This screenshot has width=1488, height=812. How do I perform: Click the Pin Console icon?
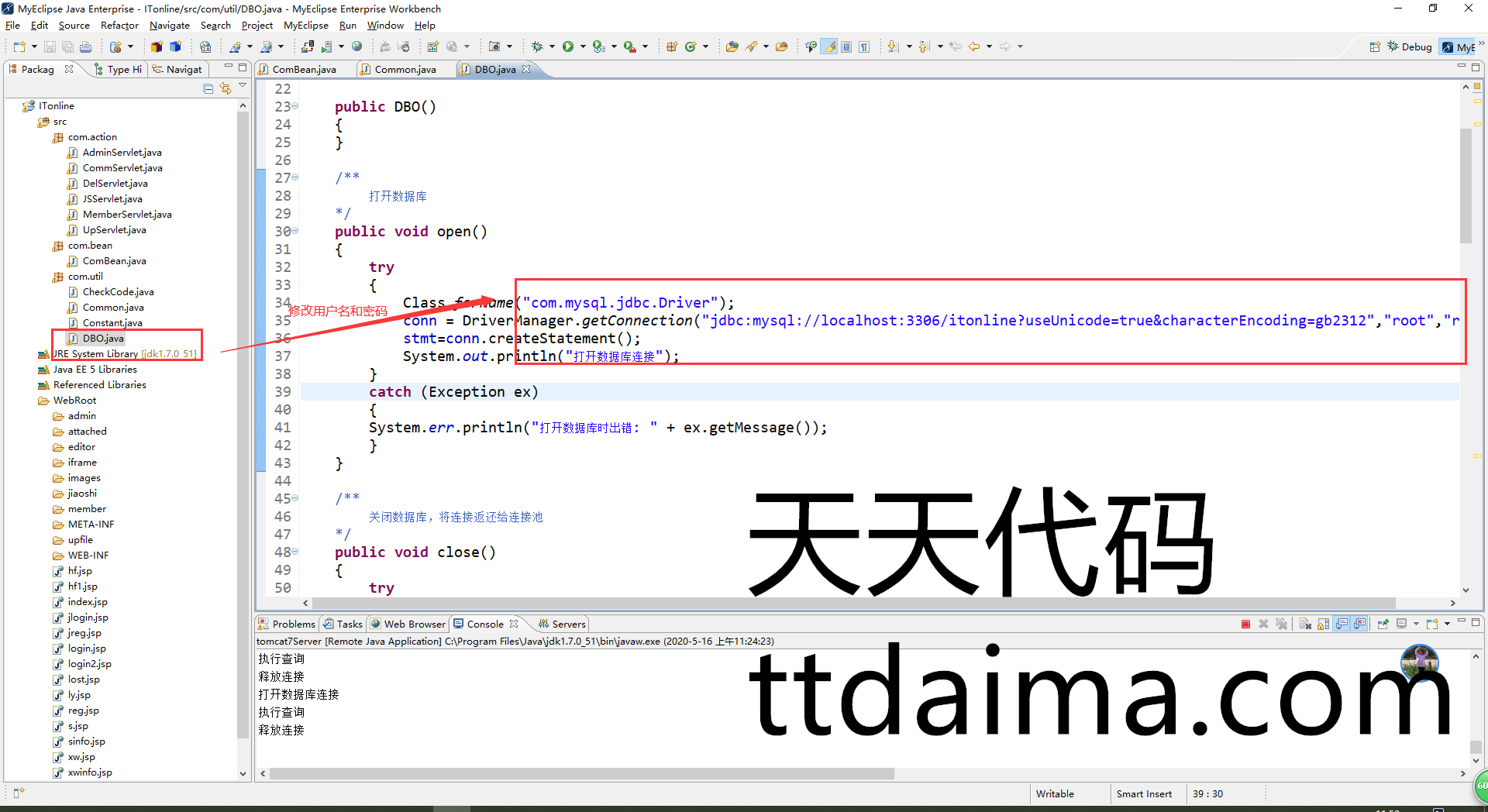coord(1383,624)
